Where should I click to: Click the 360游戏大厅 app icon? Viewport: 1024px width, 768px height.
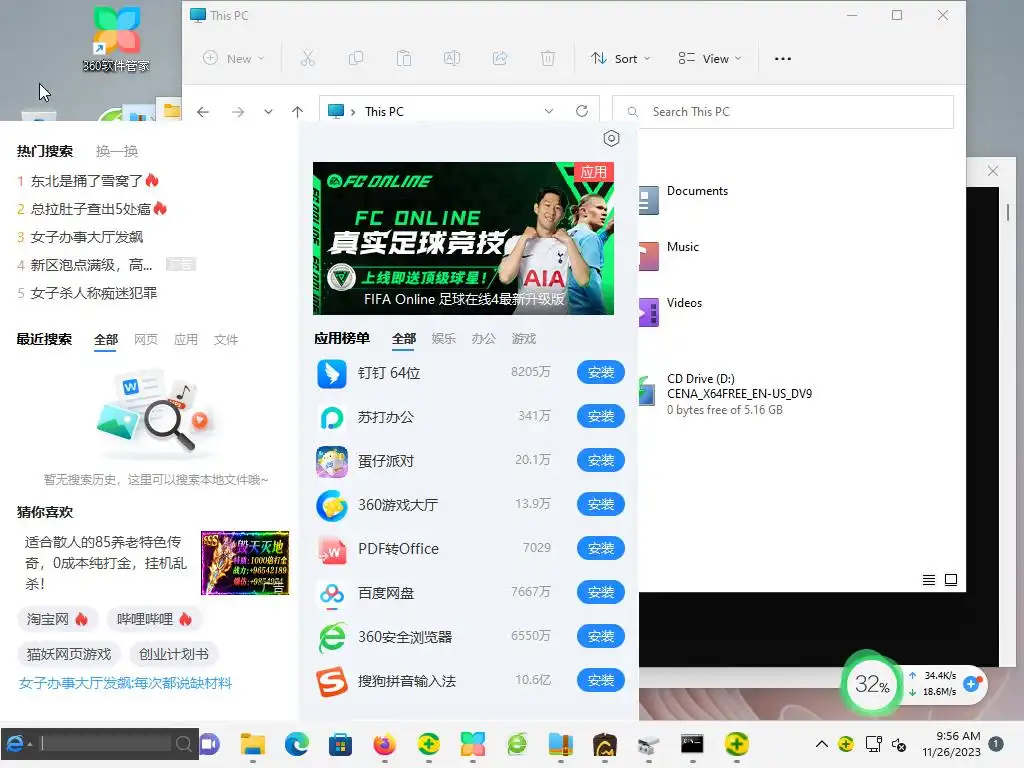pyautogui.click(x=332, y=505)
